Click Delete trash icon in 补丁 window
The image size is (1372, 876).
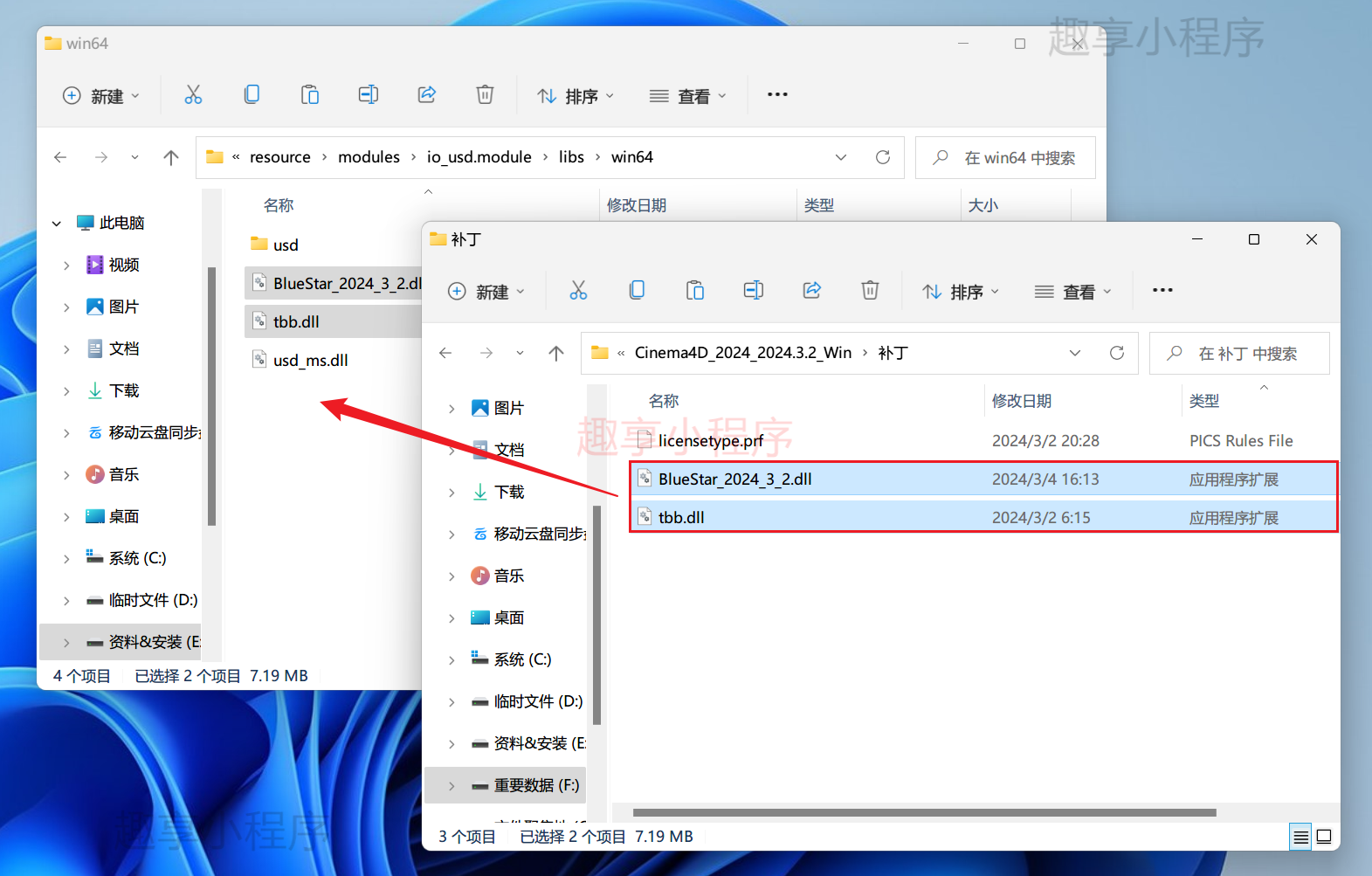point(870,290)
